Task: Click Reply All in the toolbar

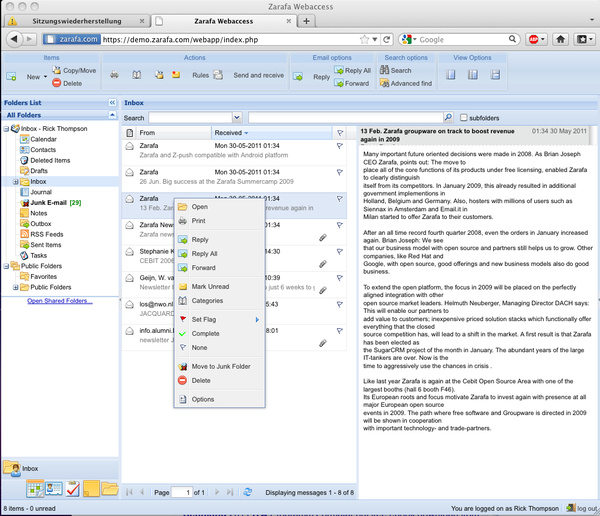Action: (352, 70)
